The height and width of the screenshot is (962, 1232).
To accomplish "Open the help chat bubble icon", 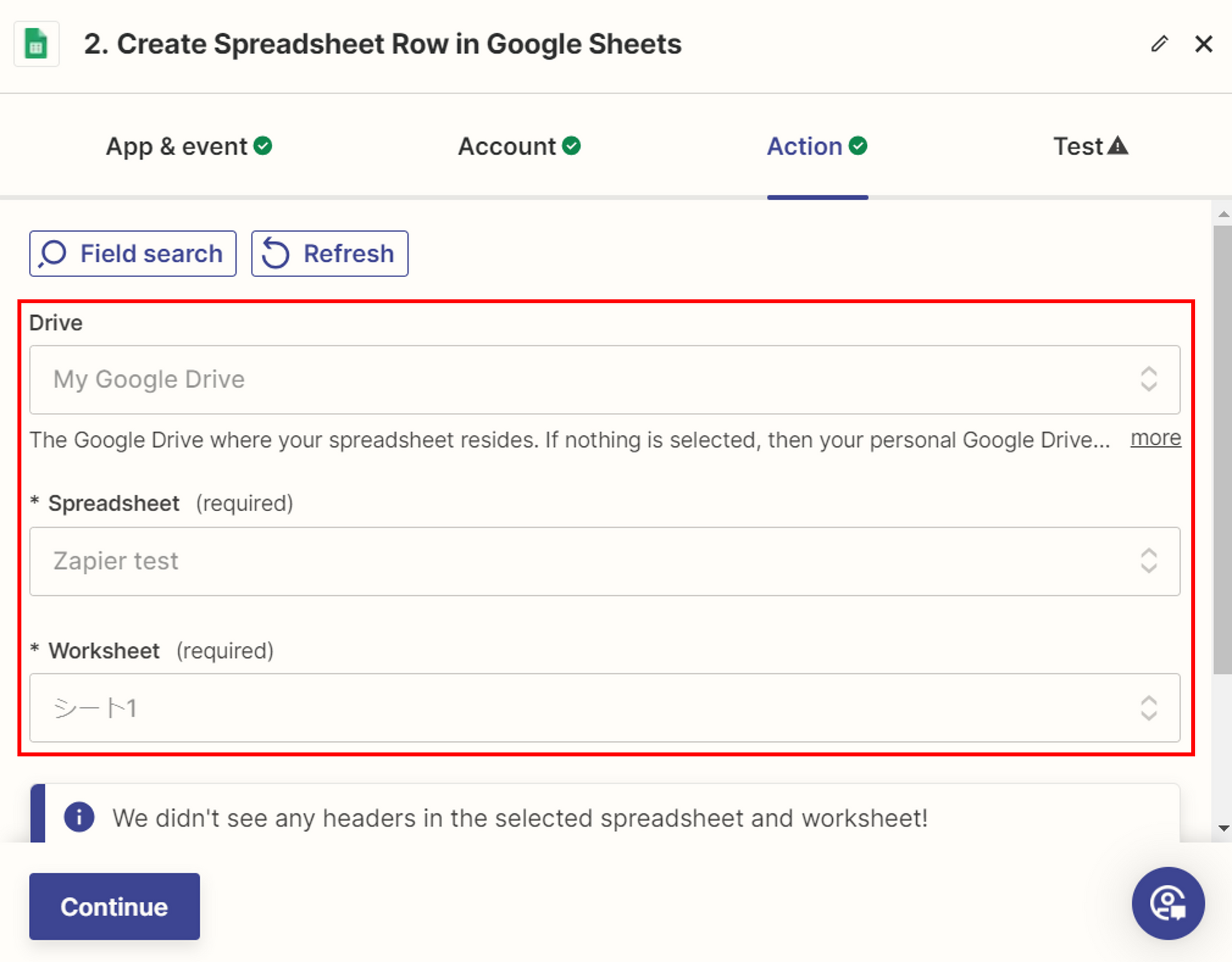I will click(1167, 903).
